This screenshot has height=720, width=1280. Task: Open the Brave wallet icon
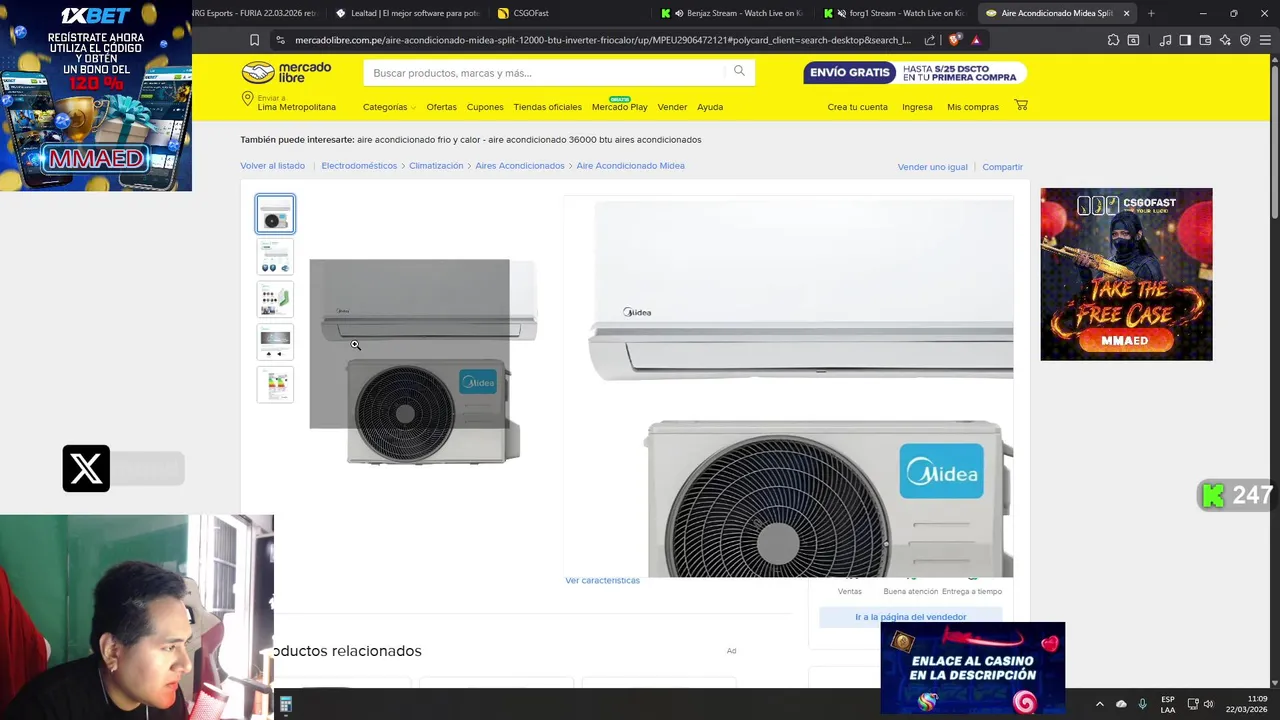1205,40
